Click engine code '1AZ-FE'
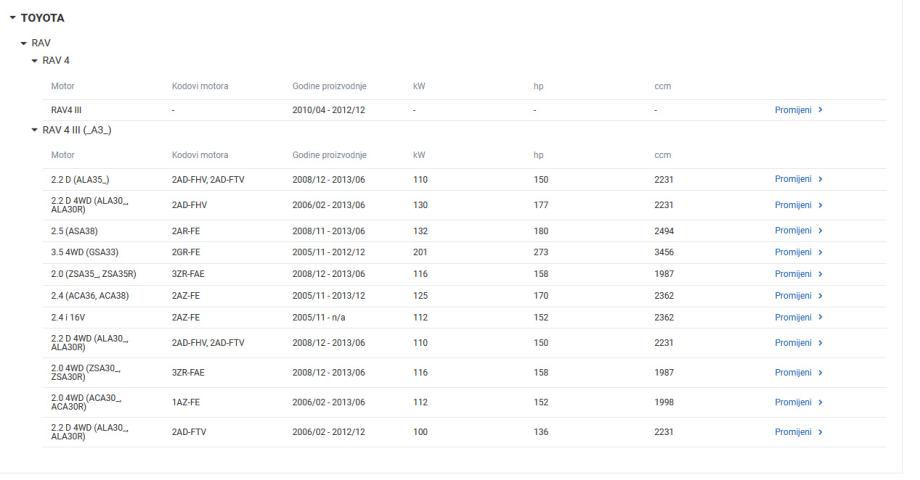Image resolution: width=920 pixels, height=480 pixels. coord(185,403)
